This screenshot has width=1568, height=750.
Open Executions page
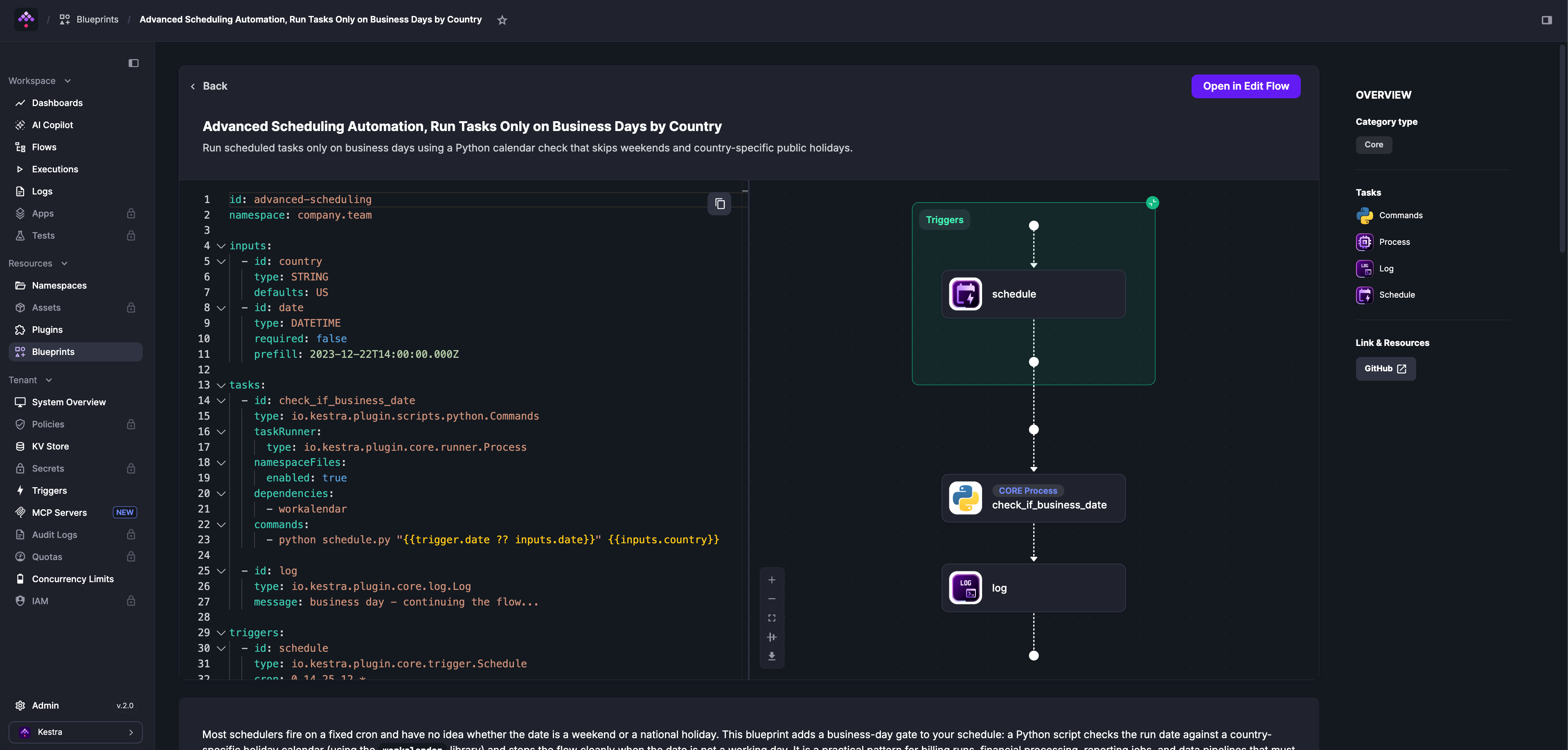[x=75, y=169]
